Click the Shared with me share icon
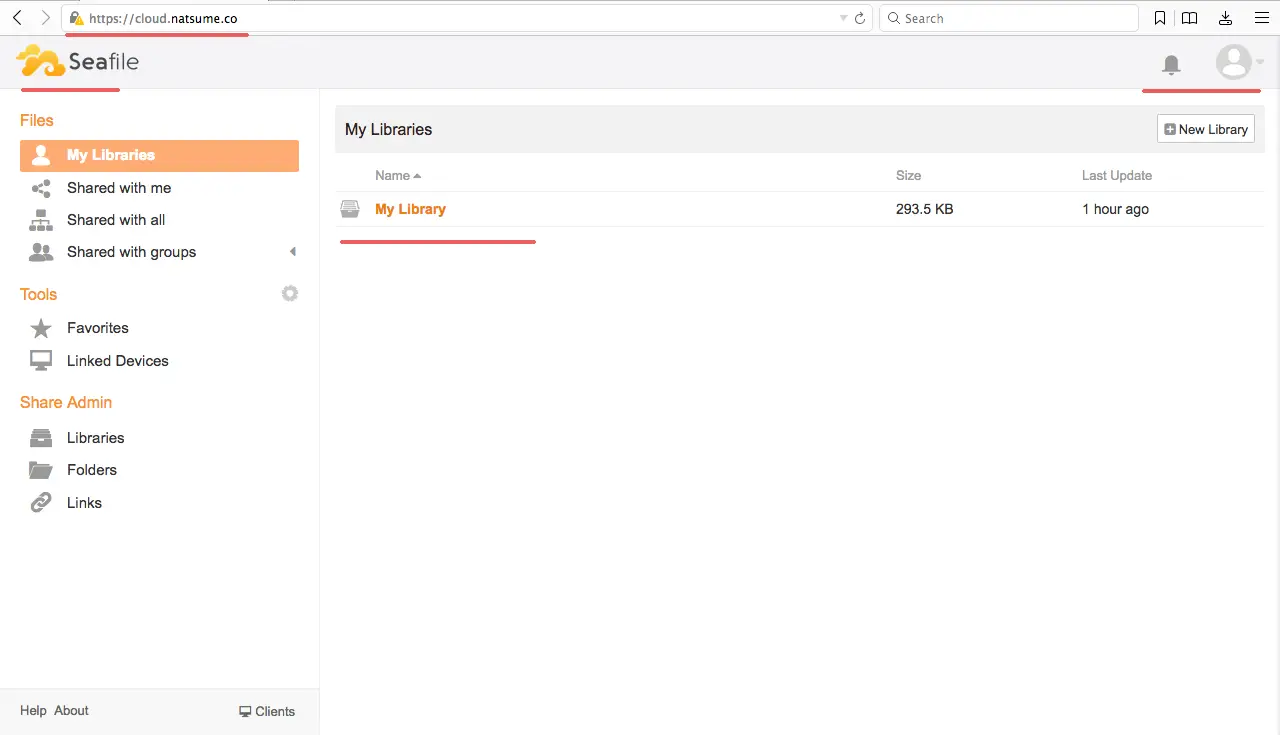Image resolution: width=1280 pixels, height=735 pixels. (x=41, y=188)
